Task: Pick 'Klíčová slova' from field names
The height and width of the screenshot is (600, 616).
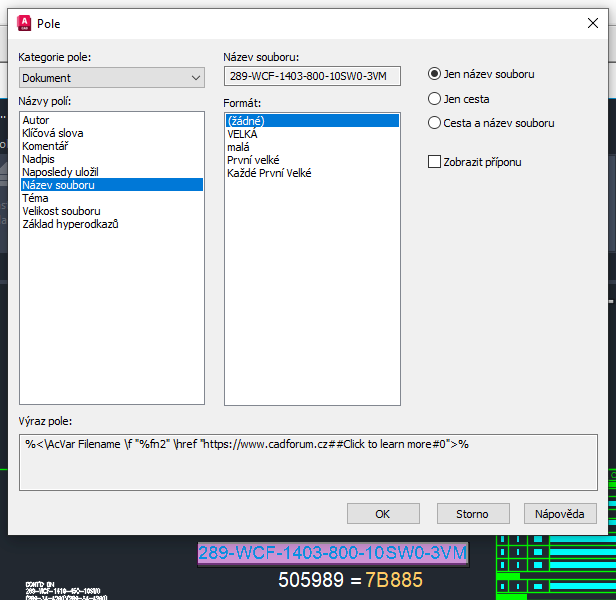Action: pos(53,133)
